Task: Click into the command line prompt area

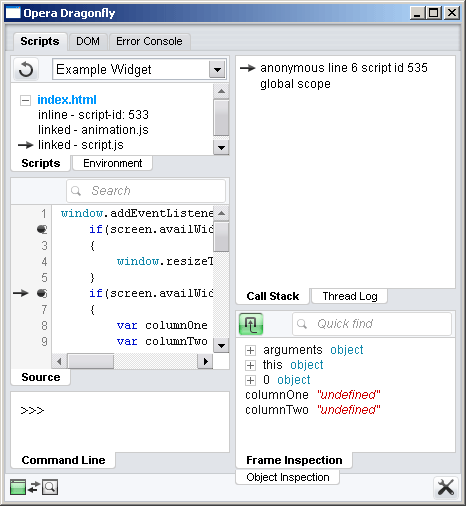Action: (x=120, y=422)
